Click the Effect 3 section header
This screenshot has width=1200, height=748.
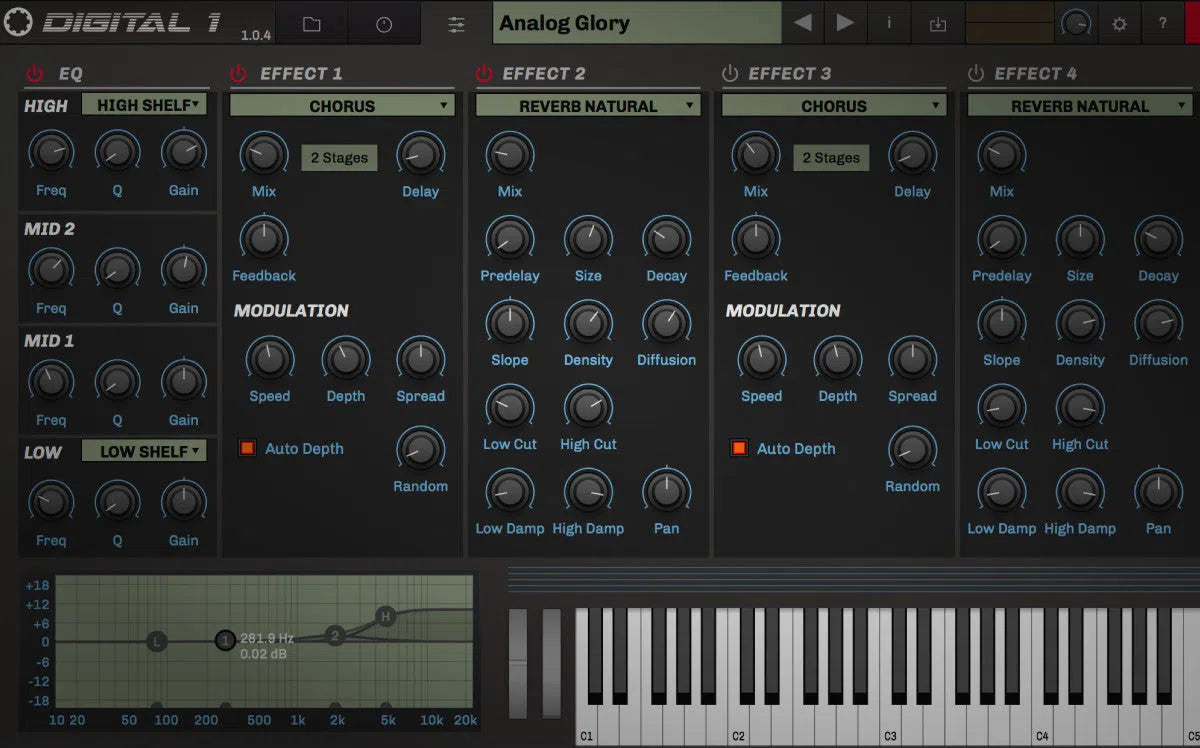pos(790,73)
